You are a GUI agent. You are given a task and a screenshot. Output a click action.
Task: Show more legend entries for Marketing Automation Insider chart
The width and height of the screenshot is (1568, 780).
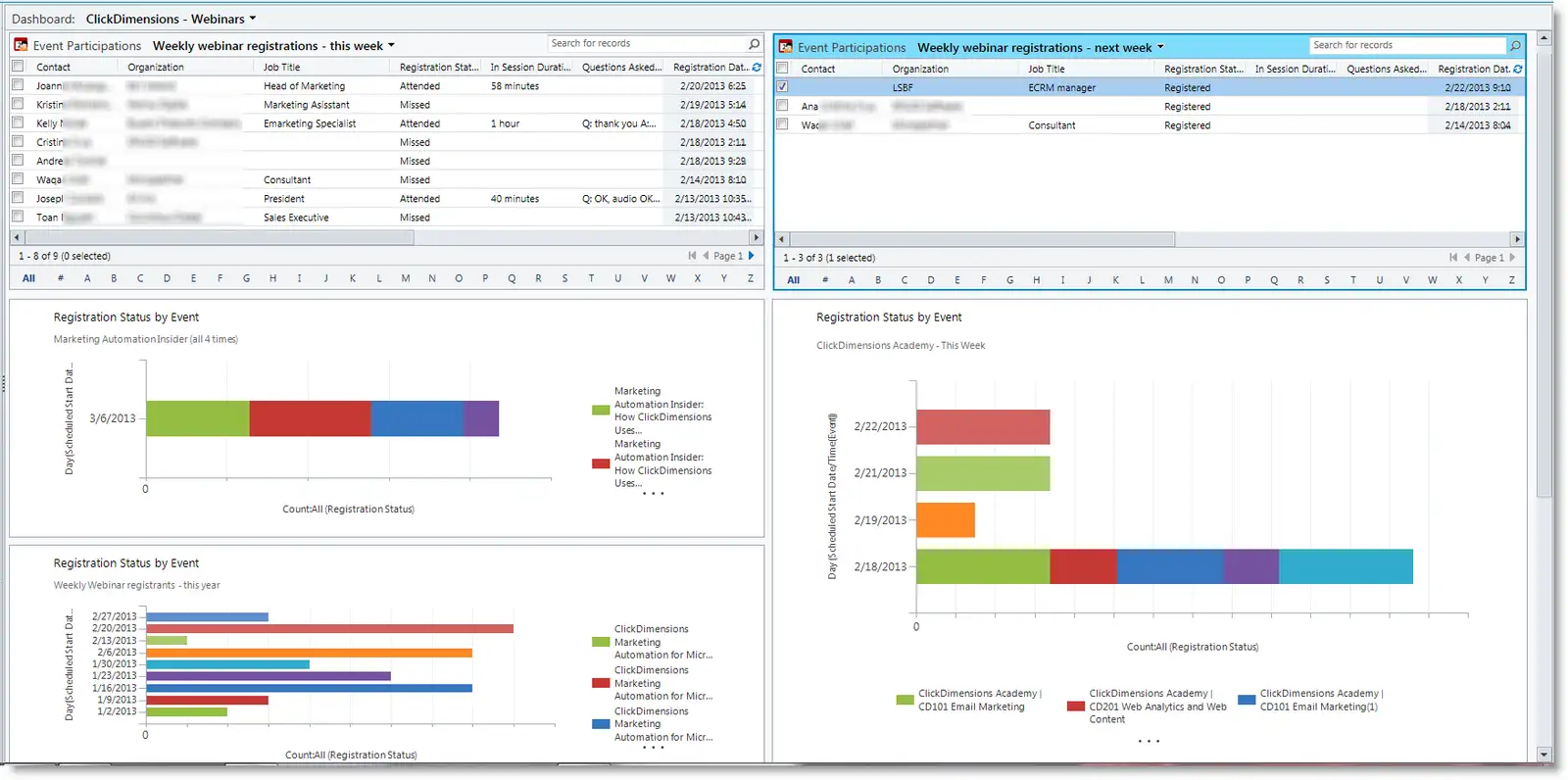click(653, 493)
